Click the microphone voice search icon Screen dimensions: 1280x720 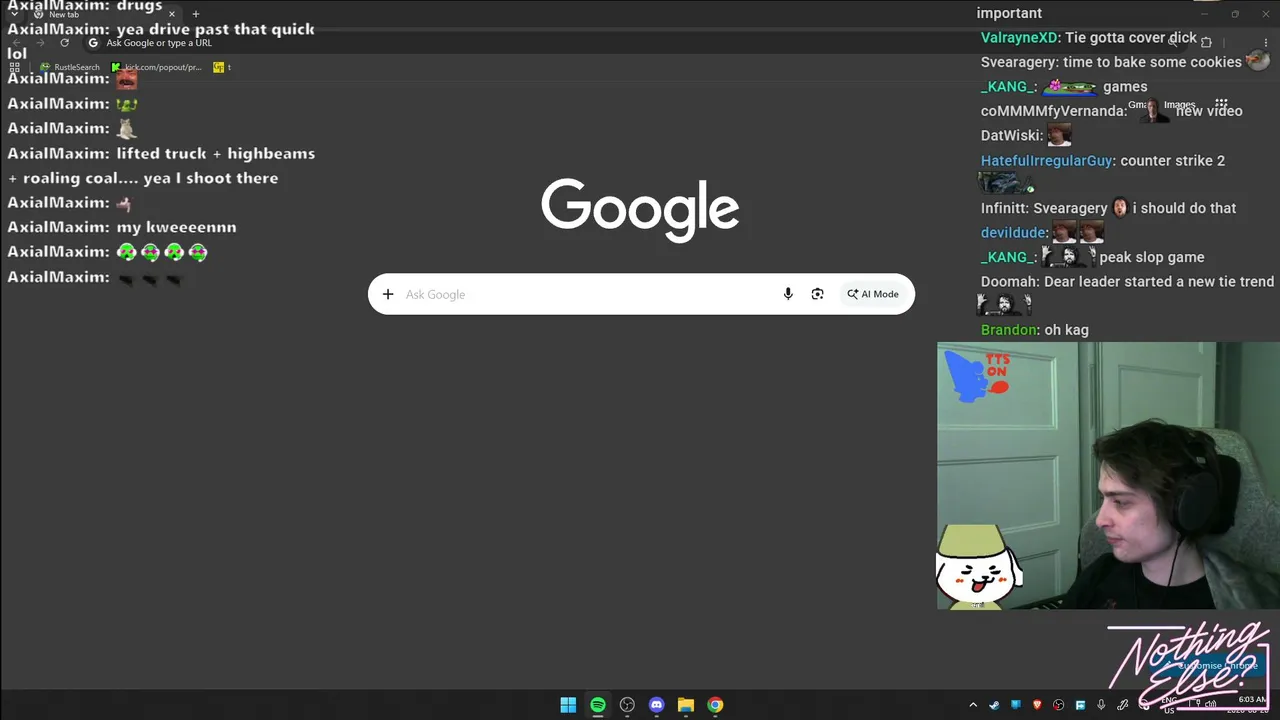click(x=788, y=294)
